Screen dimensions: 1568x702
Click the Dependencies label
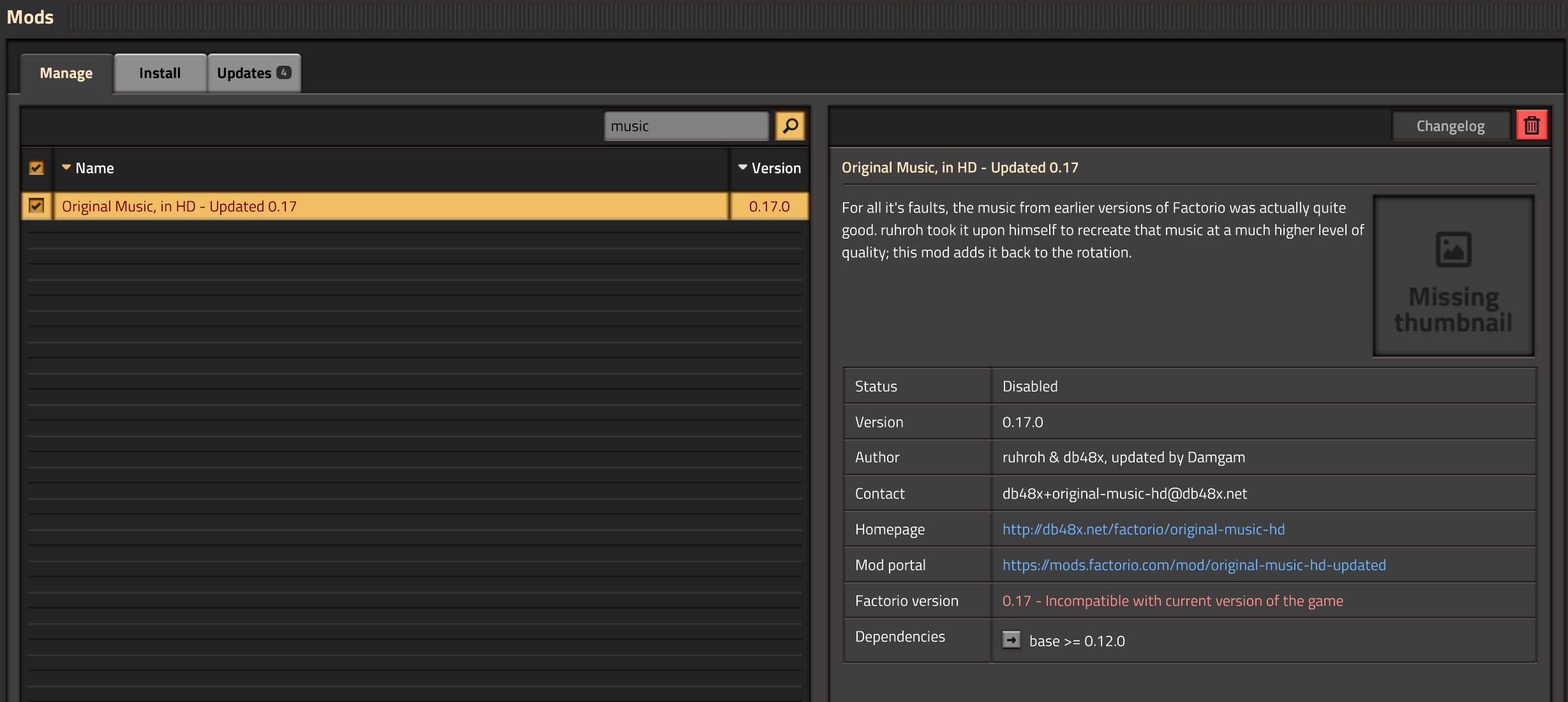coord(900,636)
